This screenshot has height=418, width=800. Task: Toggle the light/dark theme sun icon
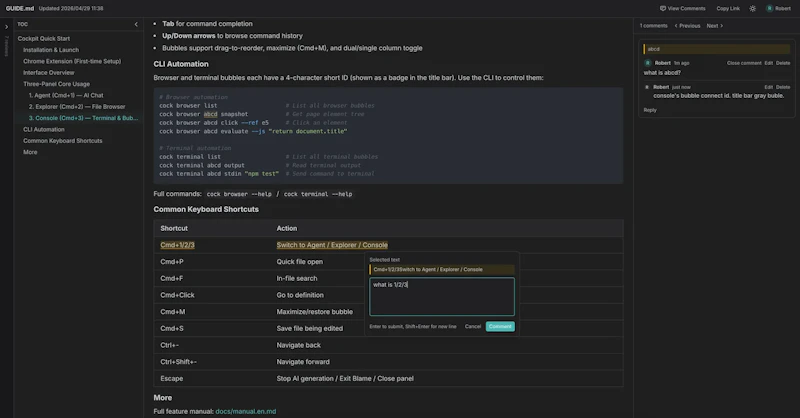753,9
